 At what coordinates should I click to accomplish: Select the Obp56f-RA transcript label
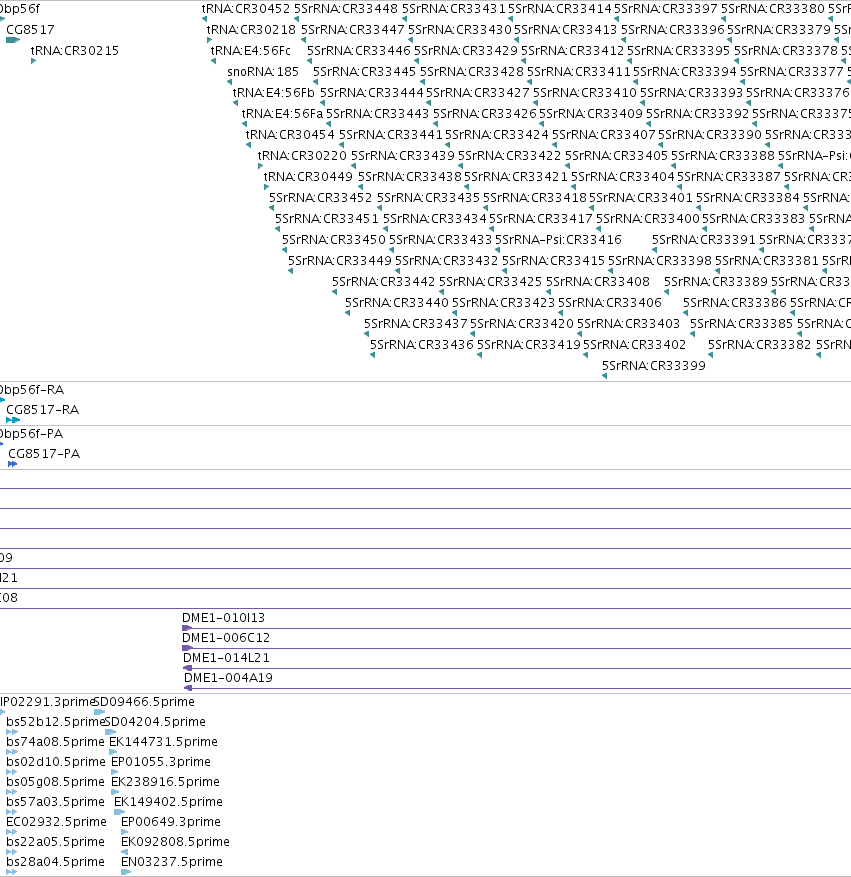pos(32,390)
